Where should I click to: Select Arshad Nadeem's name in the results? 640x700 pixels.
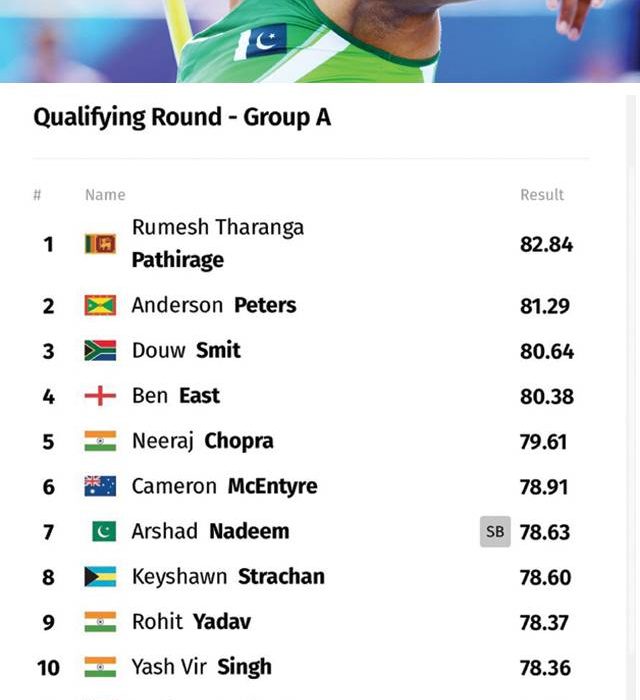(x=211, y=532)
